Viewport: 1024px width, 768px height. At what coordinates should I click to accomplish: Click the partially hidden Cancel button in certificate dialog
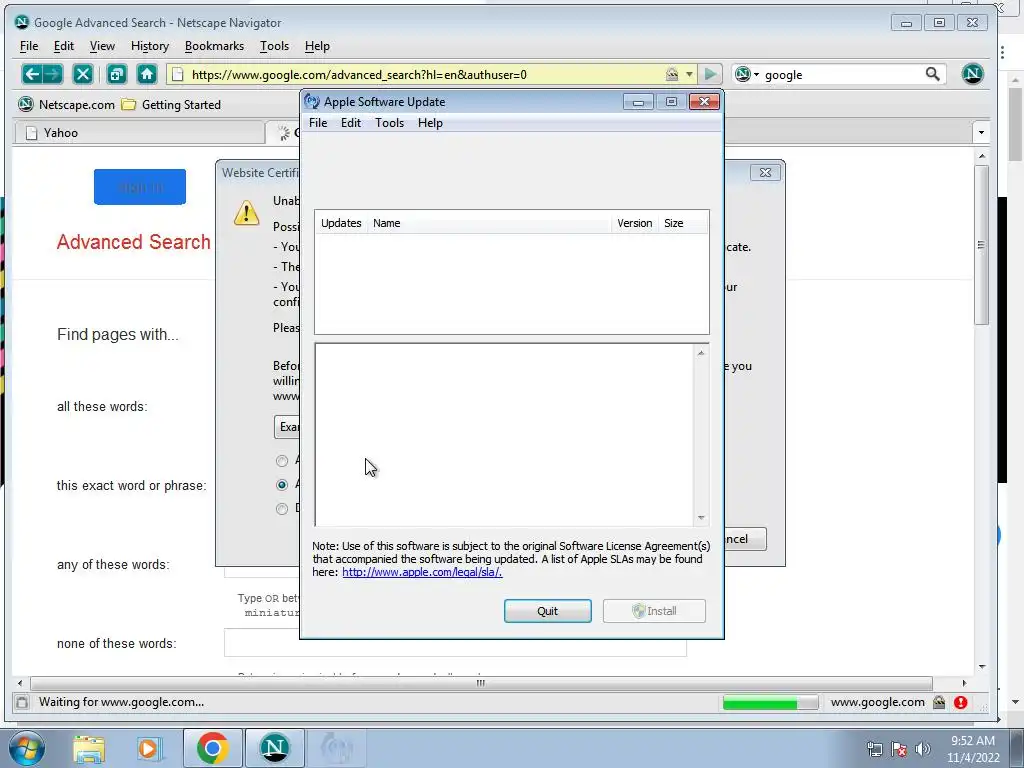744,539
